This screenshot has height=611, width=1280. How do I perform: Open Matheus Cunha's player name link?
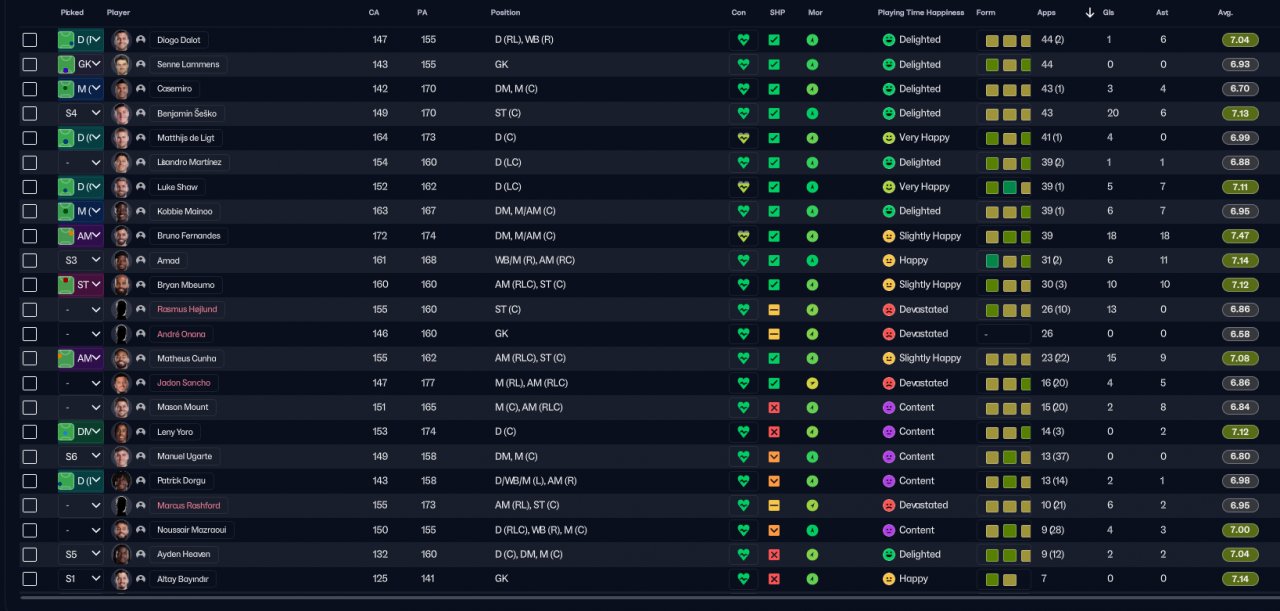(187, 358)
